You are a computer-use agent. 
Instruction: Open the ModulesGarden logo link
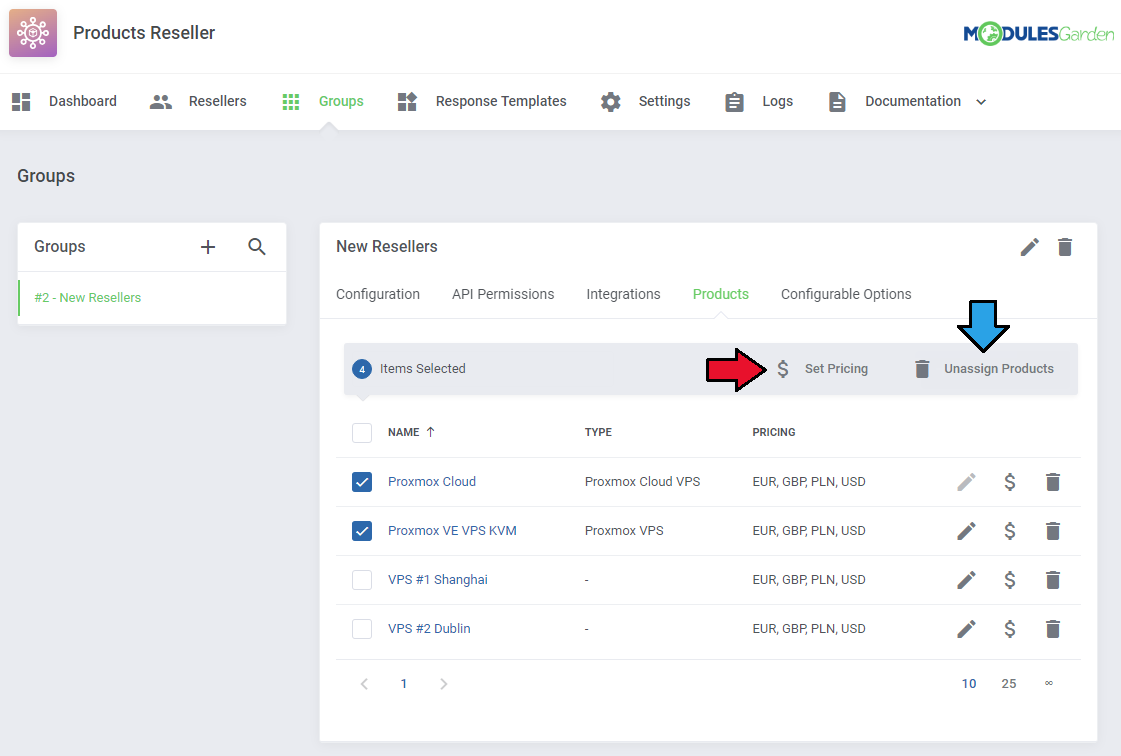coord(1038,33)
